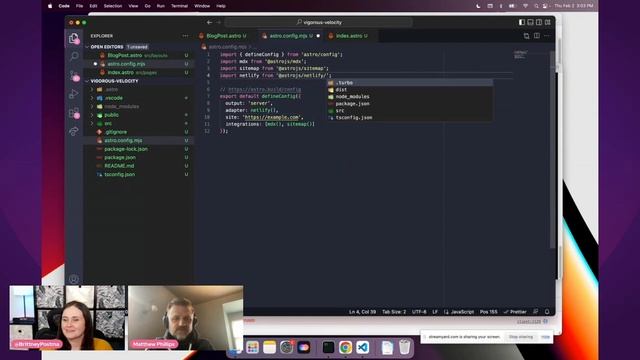This screenshot has width=640, height=360.
Task: Expand the node_modules folder
Action: tap(92, 107)
